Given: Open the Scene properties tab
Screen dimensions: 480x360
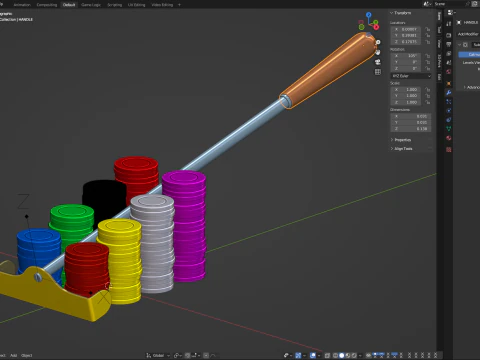Looking at the screenshot, I should pos(449,62).
